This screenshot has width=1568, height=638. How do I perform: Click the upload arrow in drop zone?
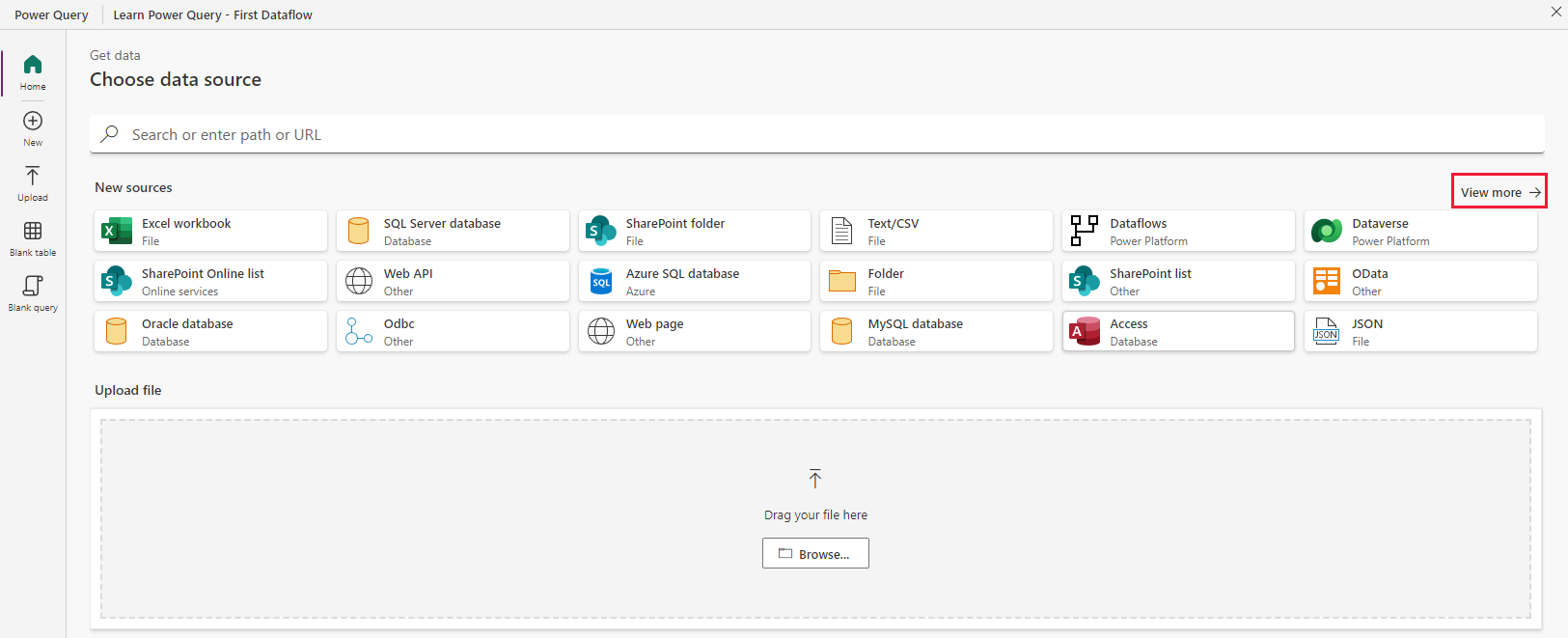tap(815, 479)
